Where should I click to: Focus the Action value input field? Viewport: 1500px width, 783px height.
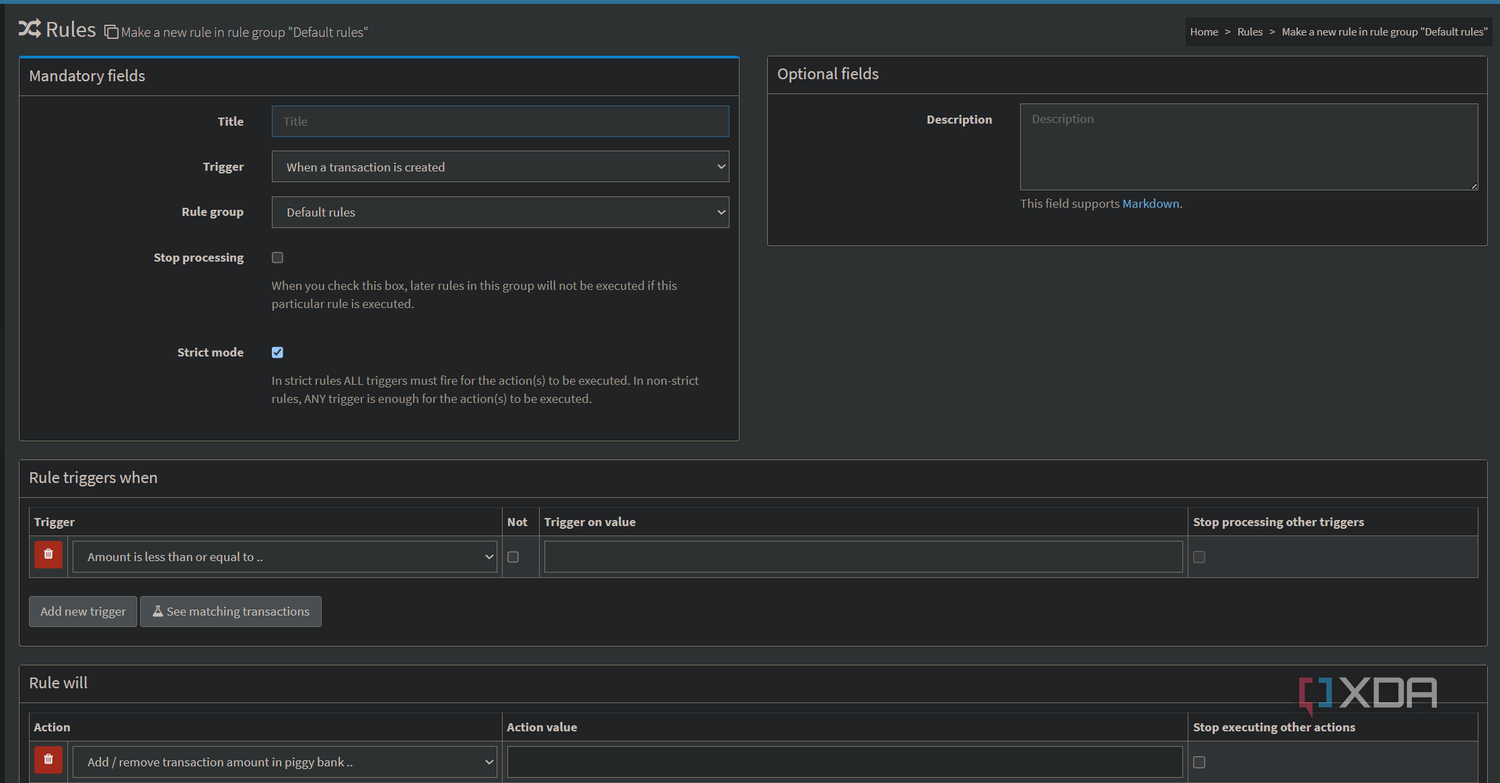pos(845,762)
